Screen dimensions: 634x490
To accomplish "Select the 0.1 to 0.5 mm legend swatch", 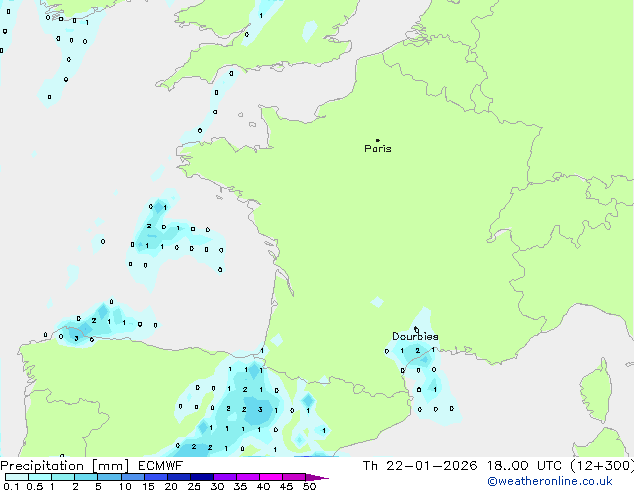I will tap(17, 477).
